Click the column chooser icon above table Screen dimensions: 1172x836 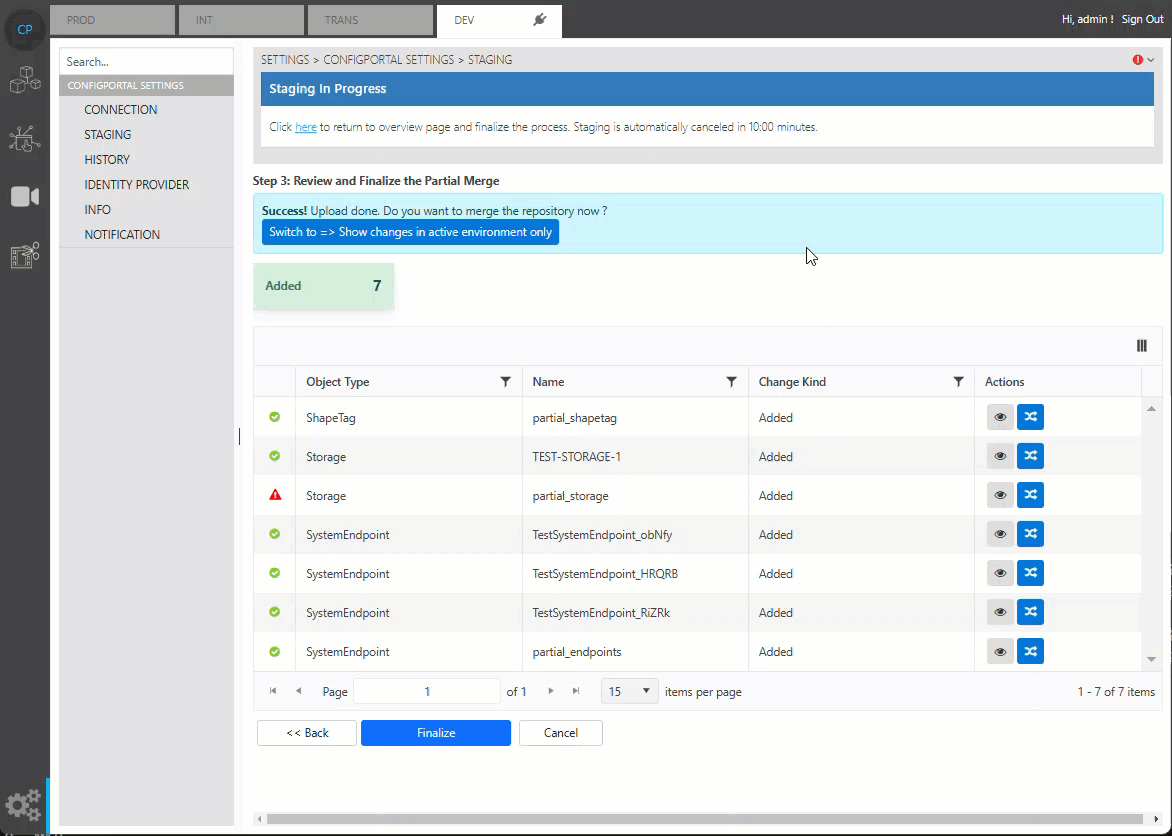1142,346
